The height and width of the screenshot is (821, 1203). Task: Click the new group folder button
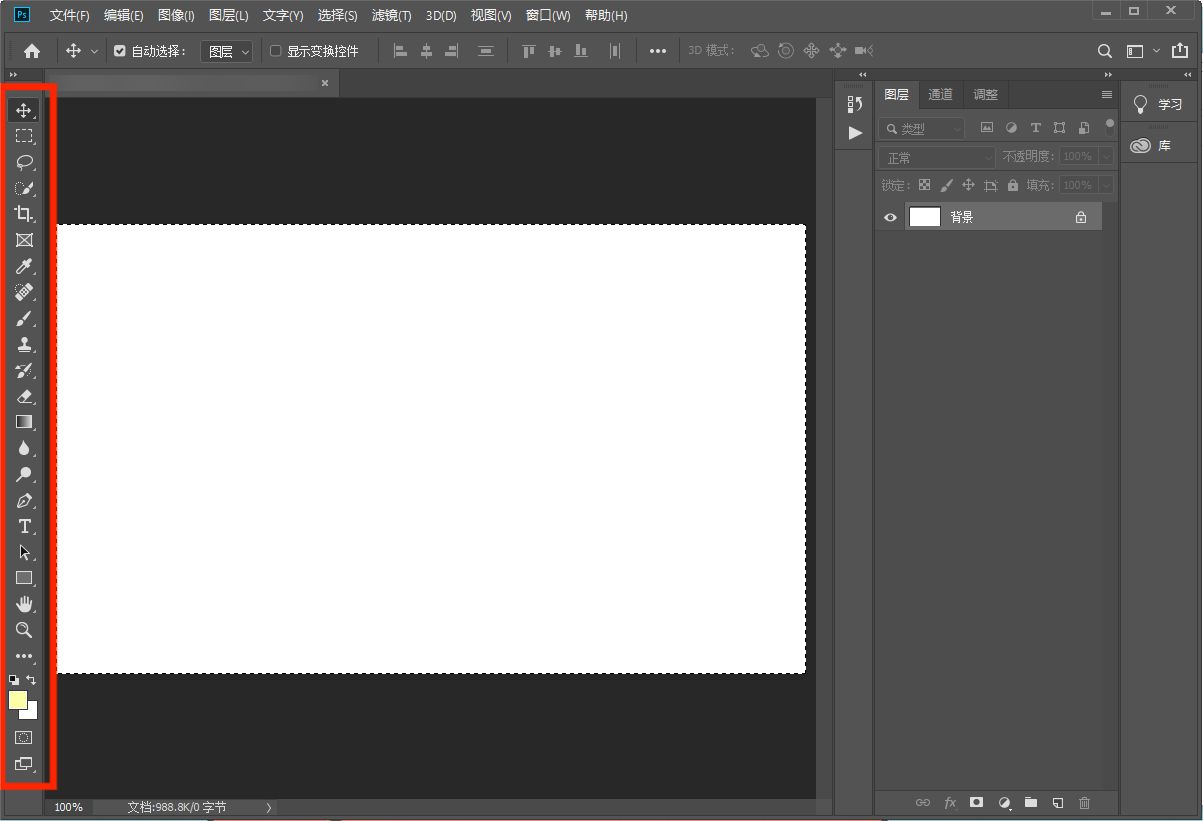(x=1031, y=802)
